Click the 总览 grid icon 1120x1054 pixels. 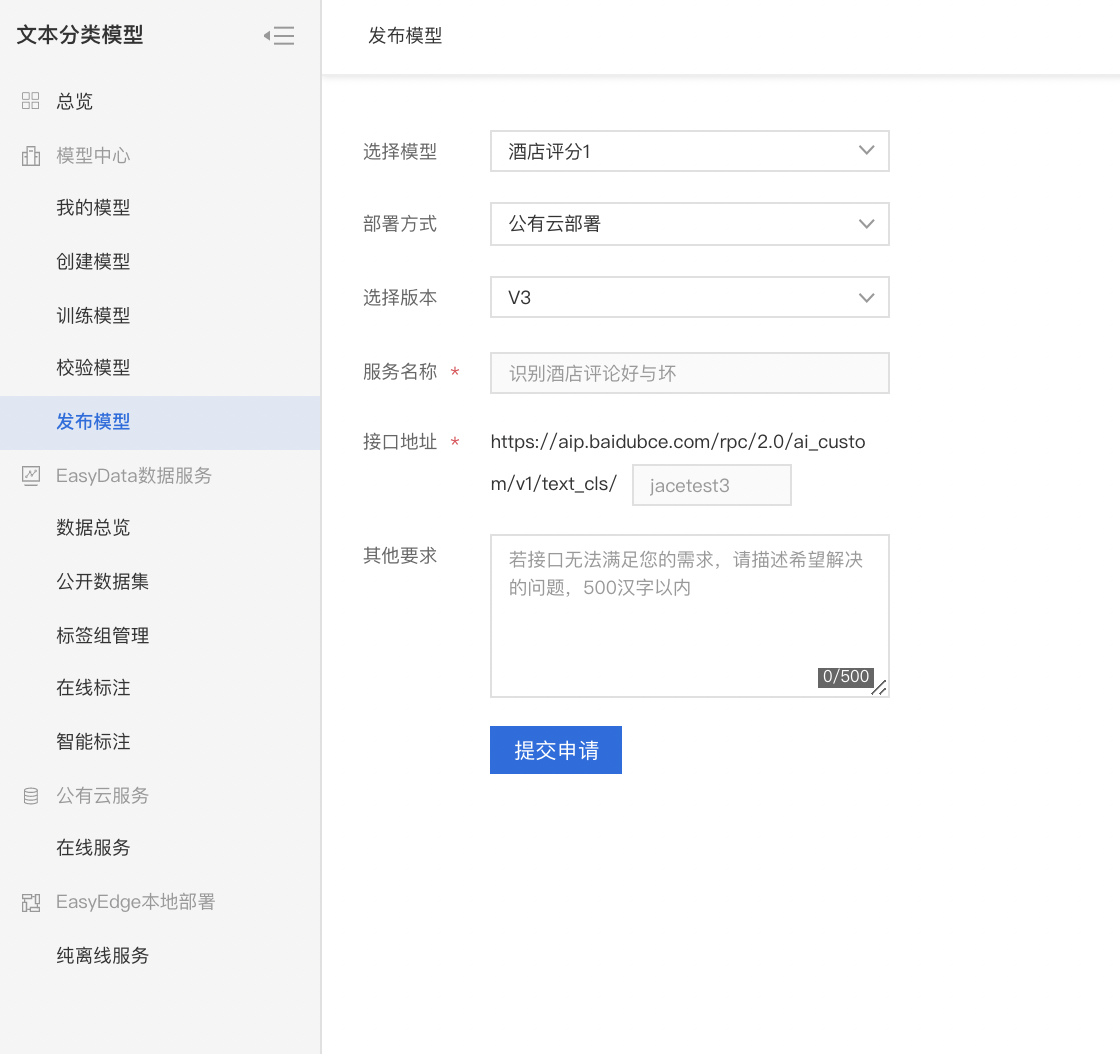tap(31, 101)
